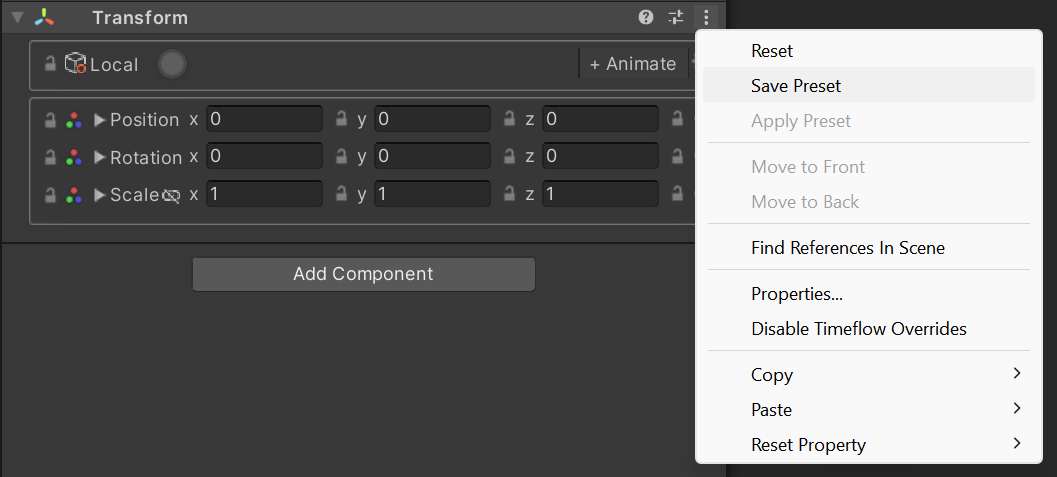Click the Position RGB channels icon
The height and width of the screenshot is (477, 1057).
(x=73, y=120)
